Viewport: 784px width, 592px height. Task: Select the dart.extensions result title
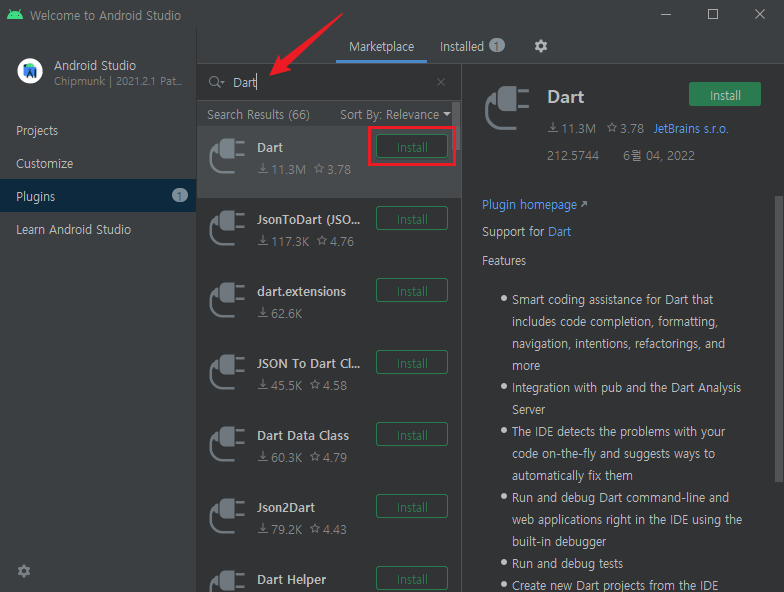[302, 292]
